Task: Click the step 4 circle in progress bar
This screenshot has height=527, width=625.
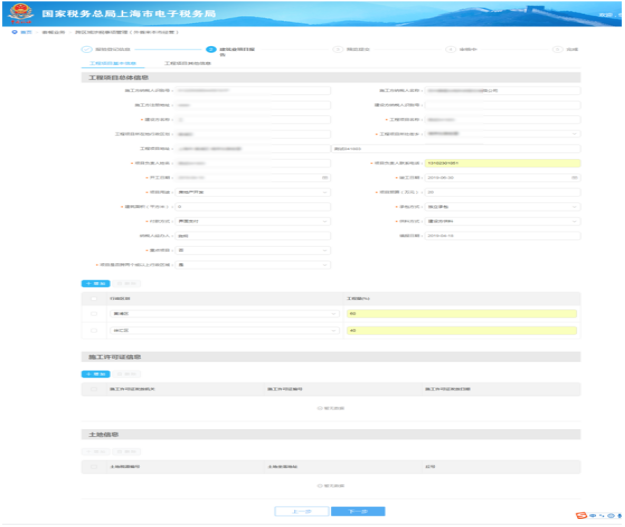Action: click(450, 49)
